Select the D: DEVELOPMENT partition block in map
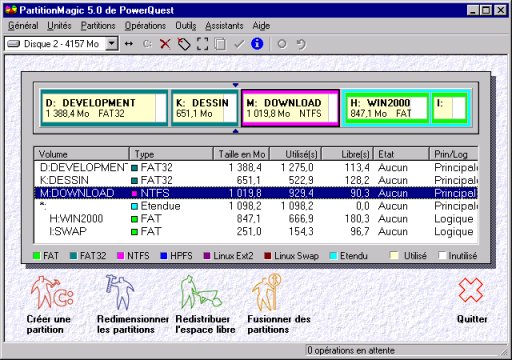Screen dimensions: 512x360 click(104, 108)
